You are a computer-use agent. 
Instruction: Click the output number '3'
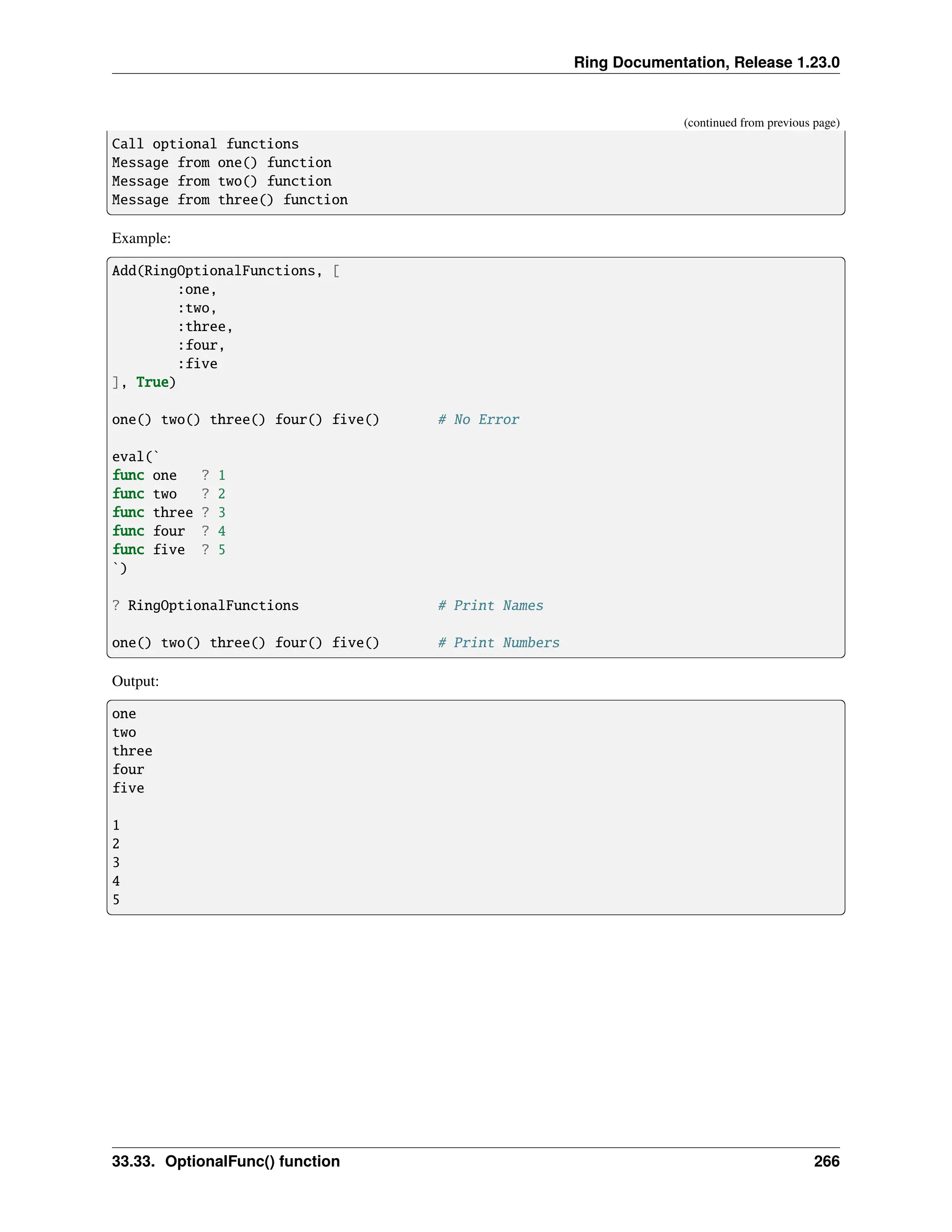pos(116,862)
